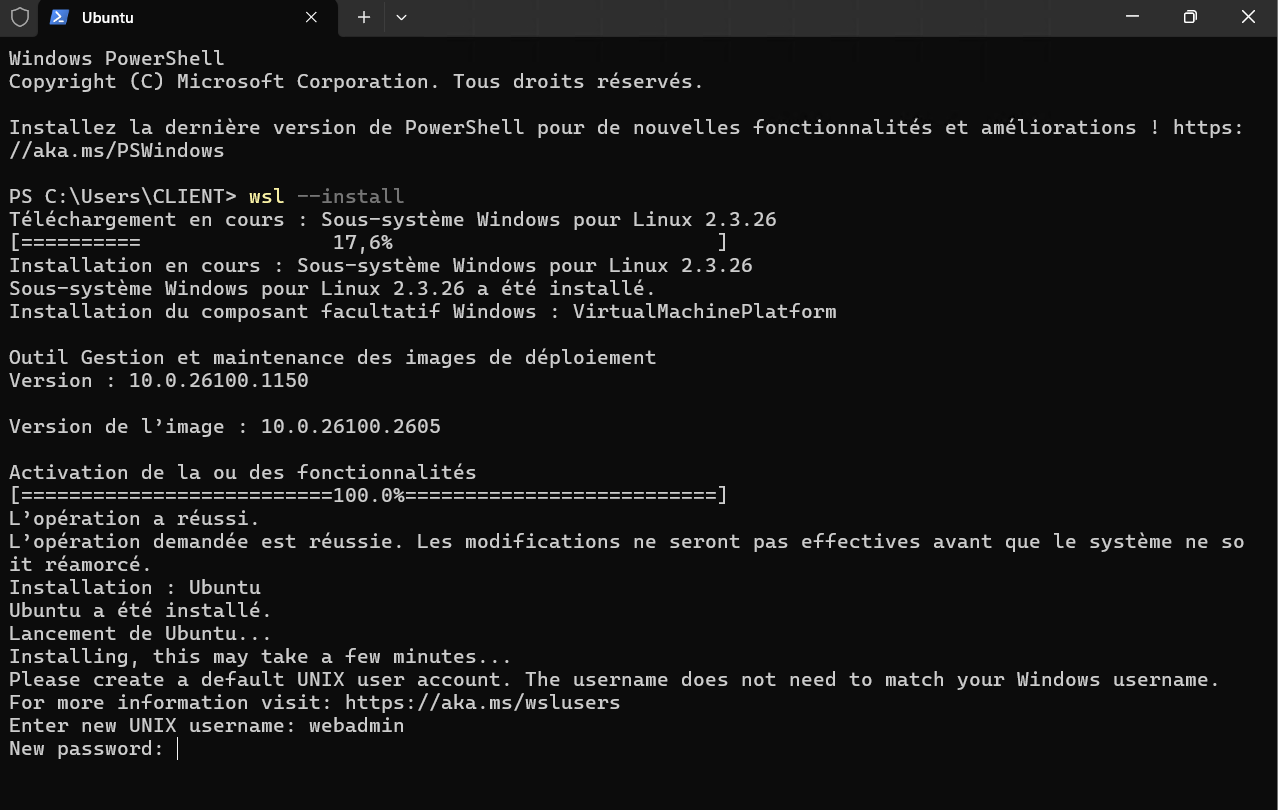Click the PS C:\Users\CLIENT> prompt
Image resolution: width=1278 pixels, height=810 pixels.
point(122,197)
